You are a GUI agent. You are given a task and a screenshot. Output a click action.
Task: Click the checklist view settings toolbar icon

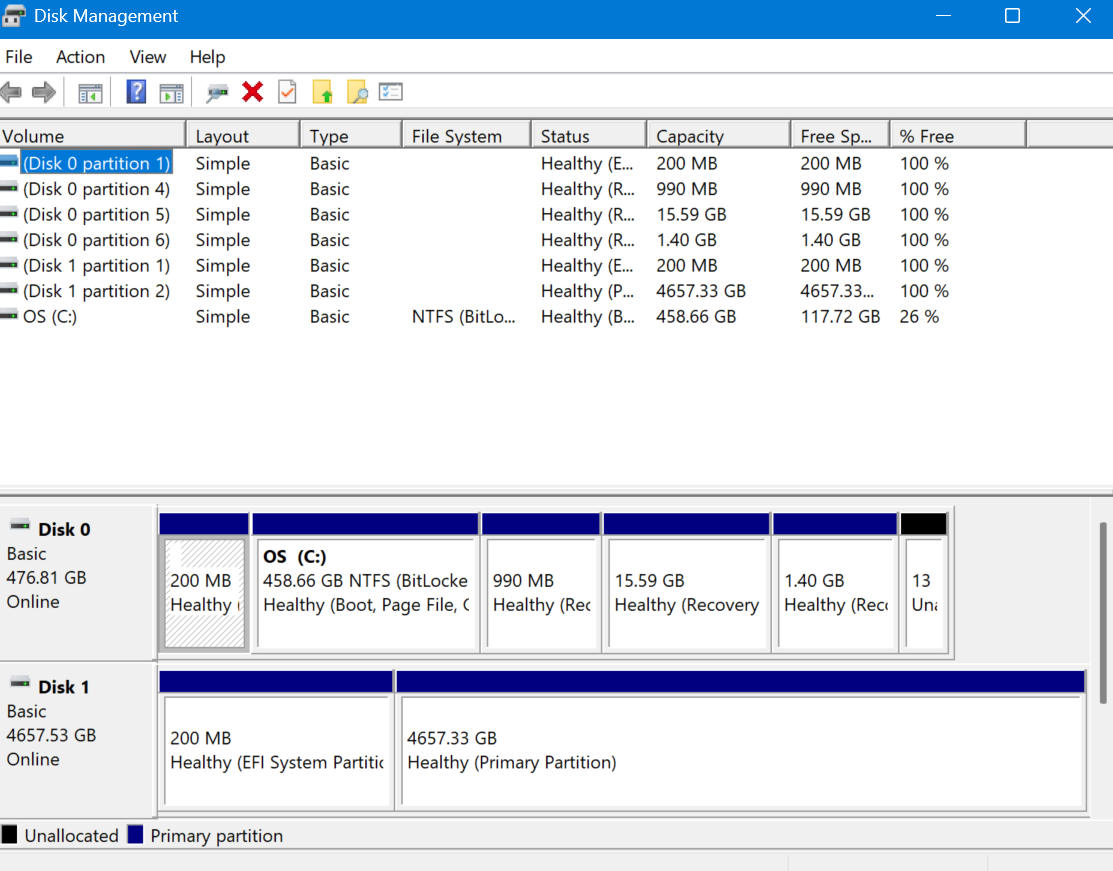(x=391, y=92)
